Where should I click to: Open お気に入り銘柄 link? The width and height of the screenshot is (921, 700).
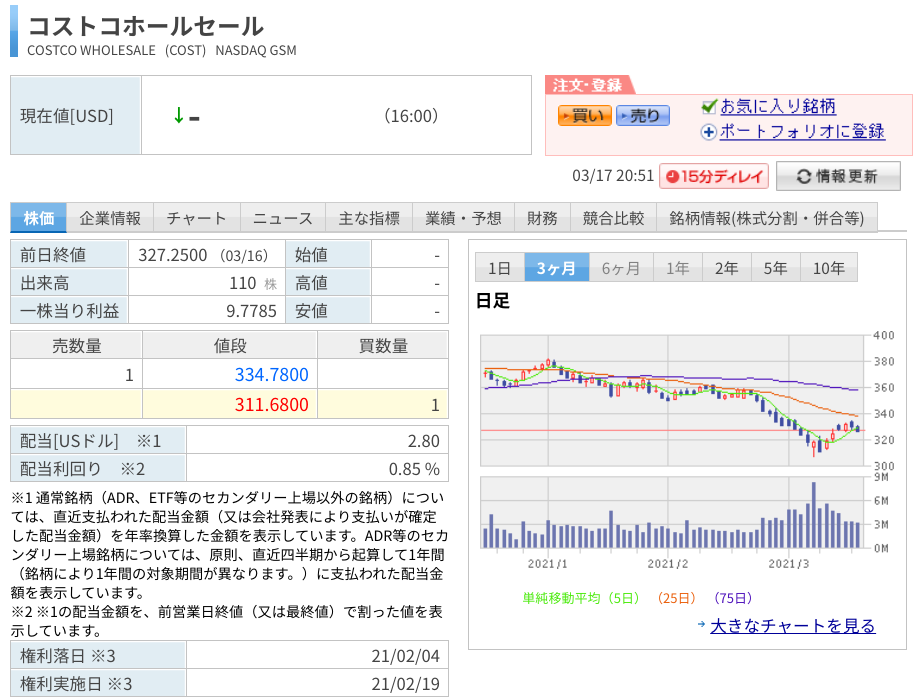point(778,106)
